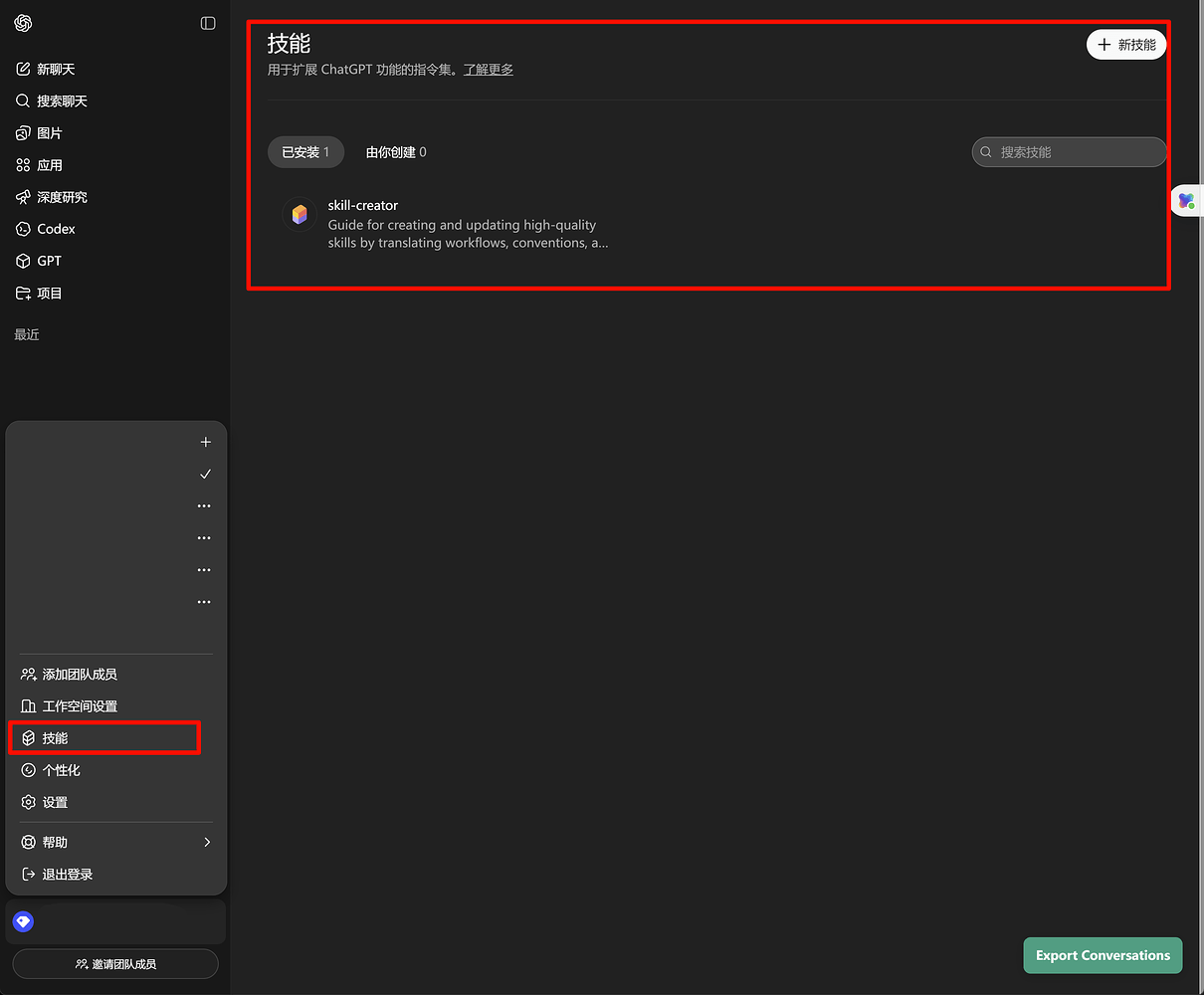Open the 了解更多 learn more link
1204x995 pixels.
tap(489, 70)
